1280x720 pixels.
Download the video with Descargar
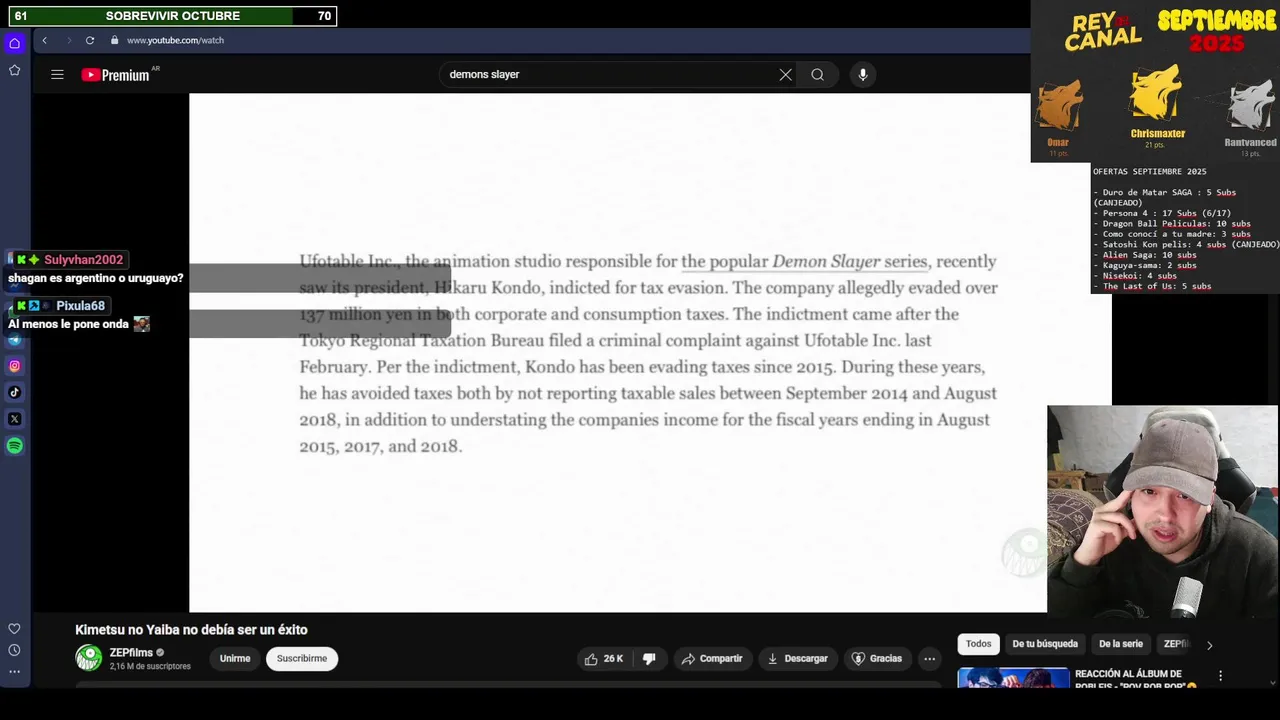coord(798,658)
